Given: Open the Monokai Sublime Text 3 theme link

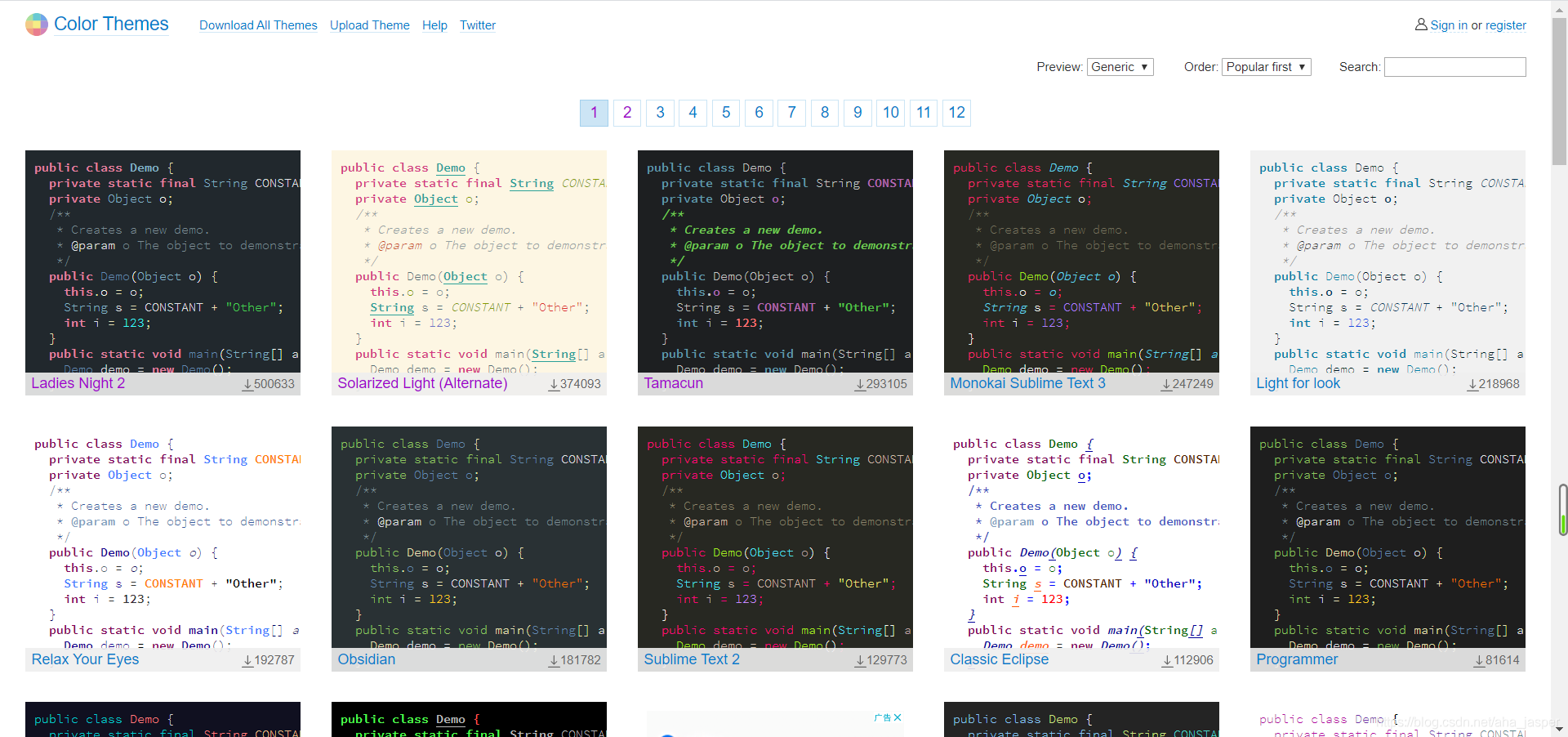Looking at the screenshot, I should point(1027,383).
